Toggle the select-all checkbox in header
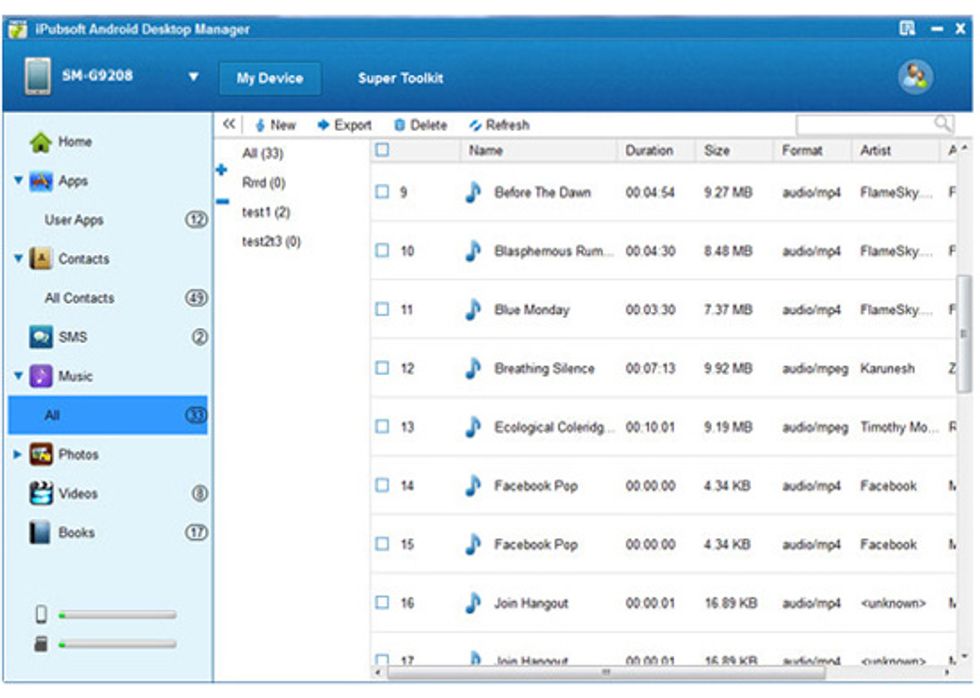 382,151
